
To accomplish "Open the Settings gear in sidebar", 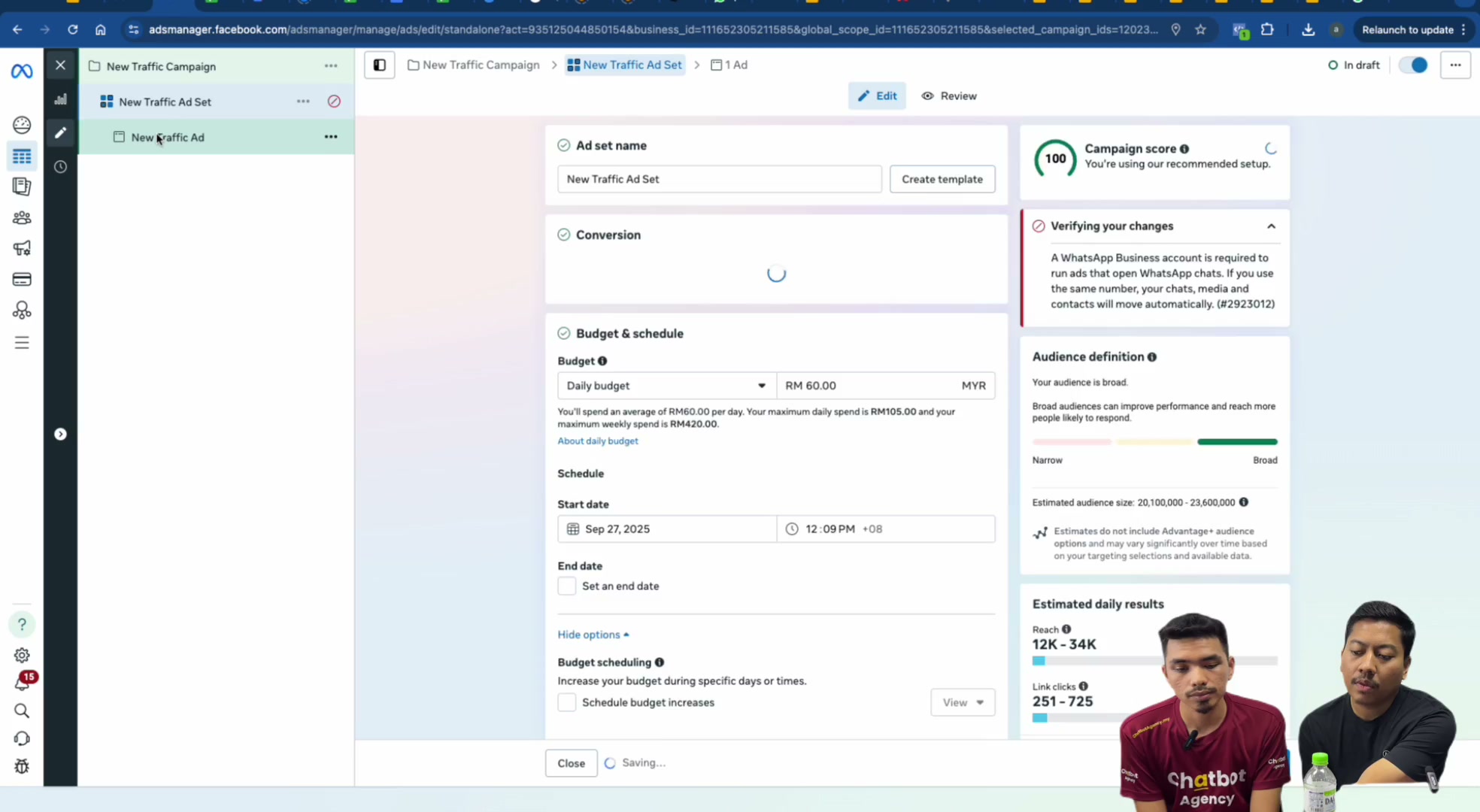I will point(22,655).
